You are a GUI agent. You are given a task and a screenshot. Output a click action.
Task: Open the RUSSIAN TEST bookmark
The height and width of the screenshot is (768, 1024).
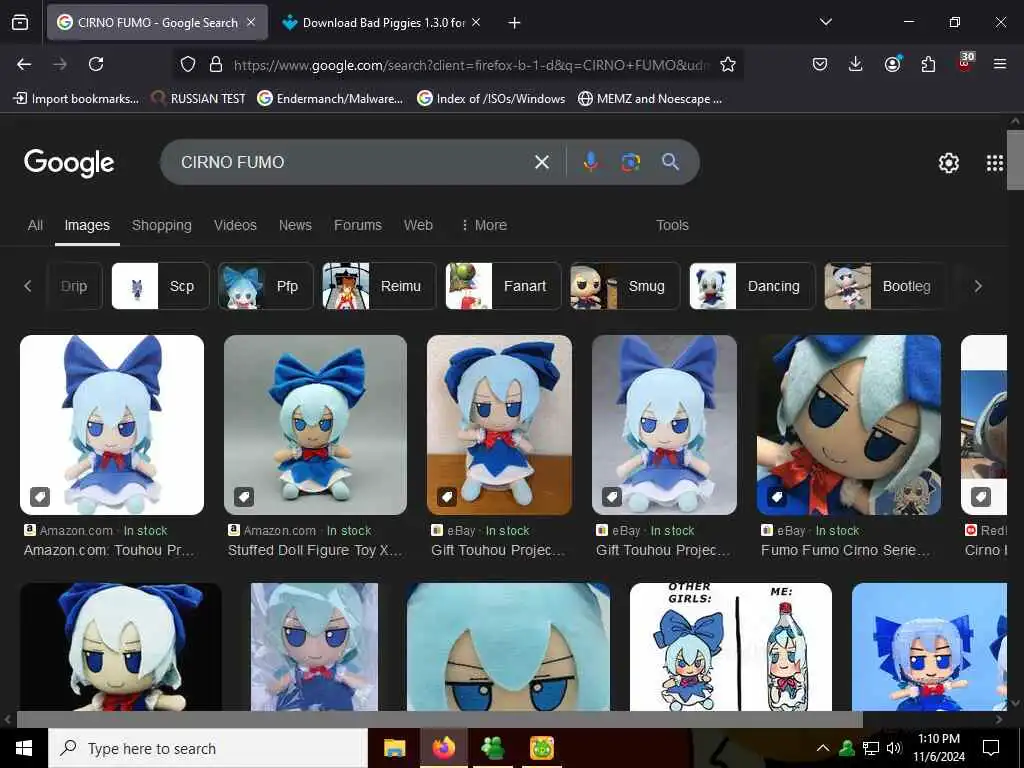click(199, 99)
